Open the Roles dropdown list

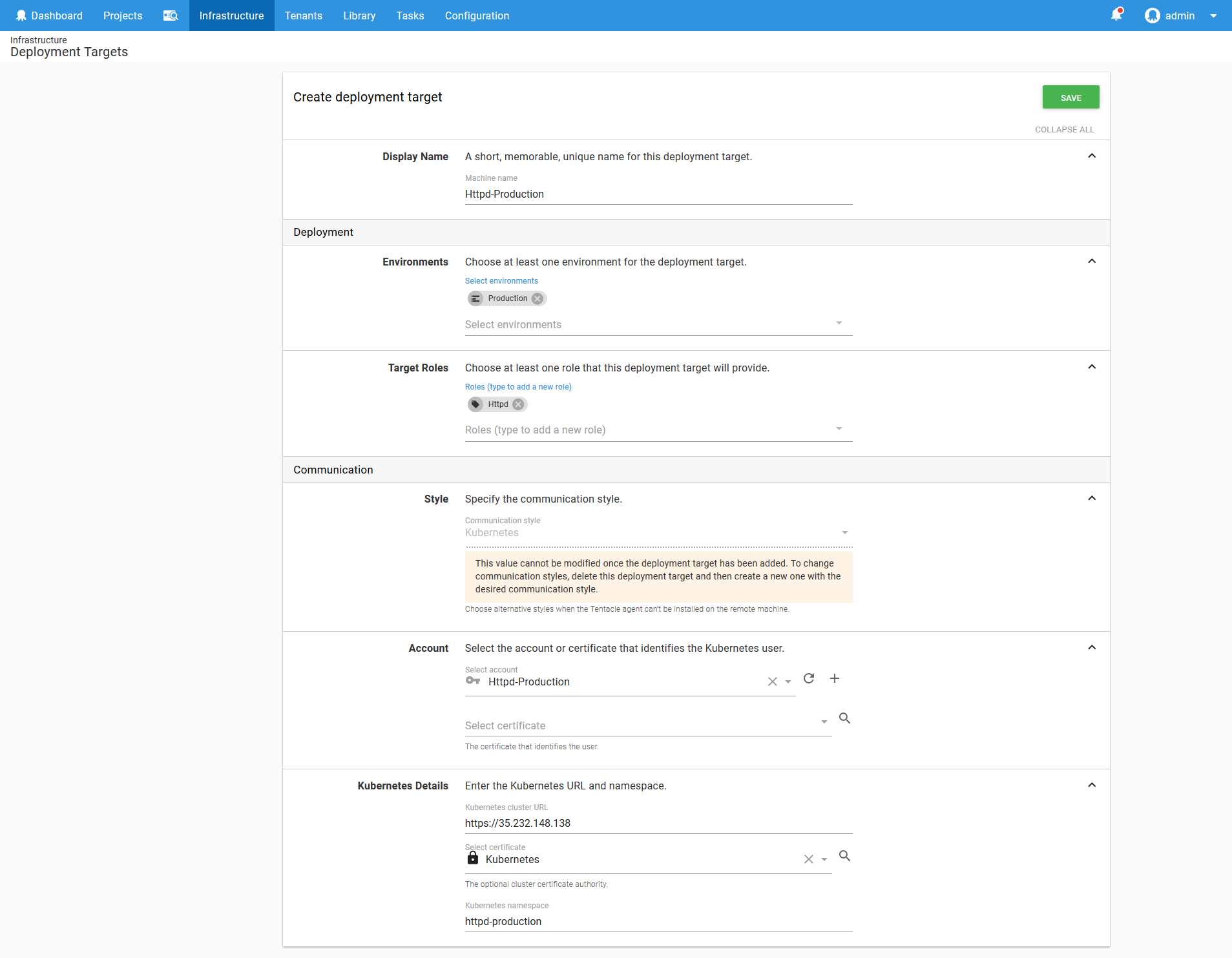[x=839, y=429]
